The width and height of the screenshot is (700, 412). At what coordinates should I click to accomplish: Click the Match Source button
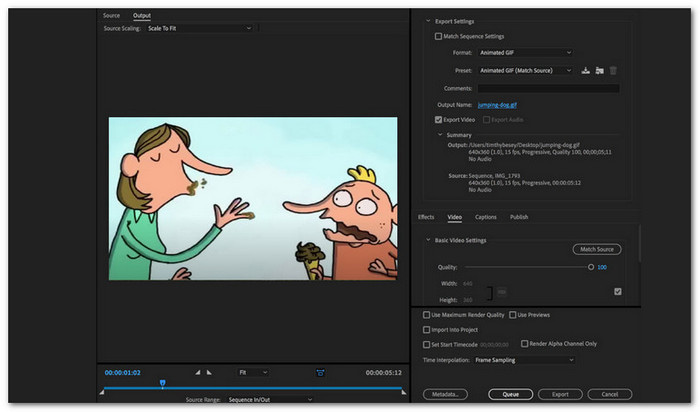click(597, 250)
